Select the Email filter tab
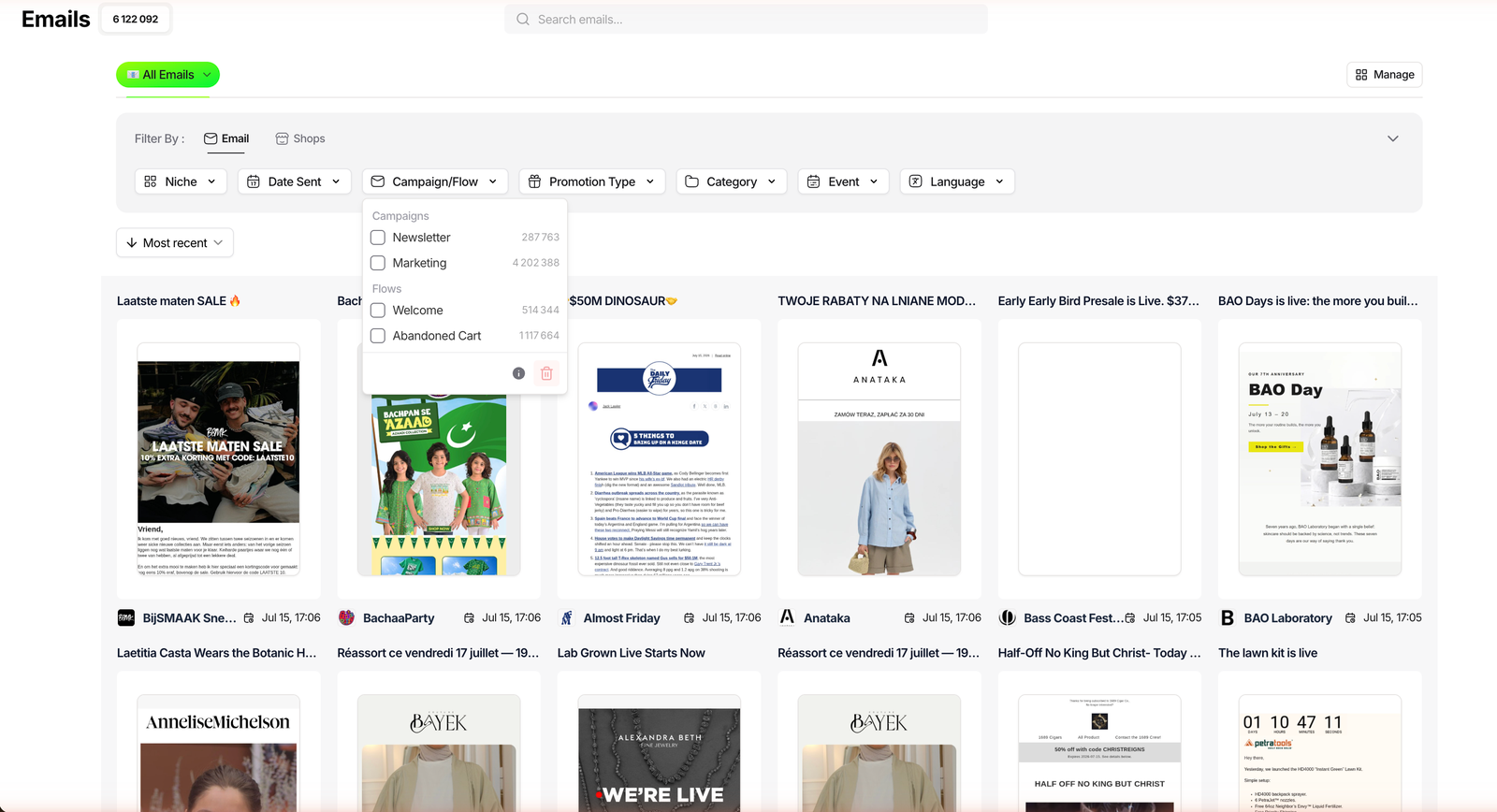Viewport: 1497px width, 812px height. tap(226, 138)
